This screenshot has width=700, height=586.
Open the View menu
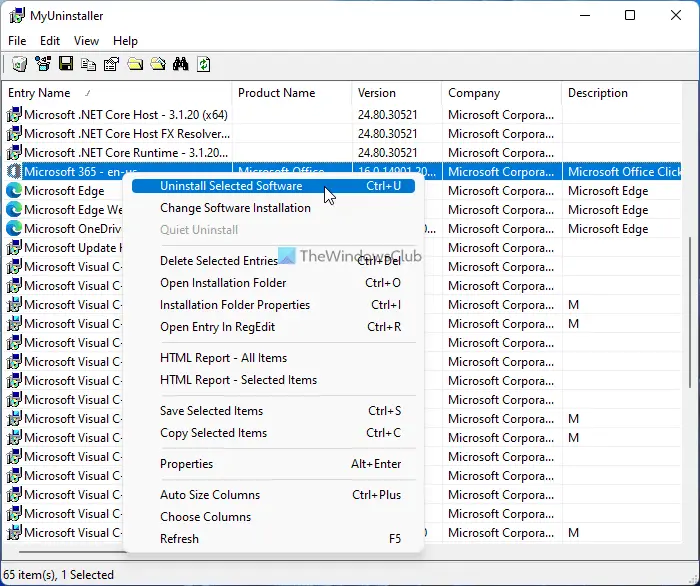[x=86, y=41]
